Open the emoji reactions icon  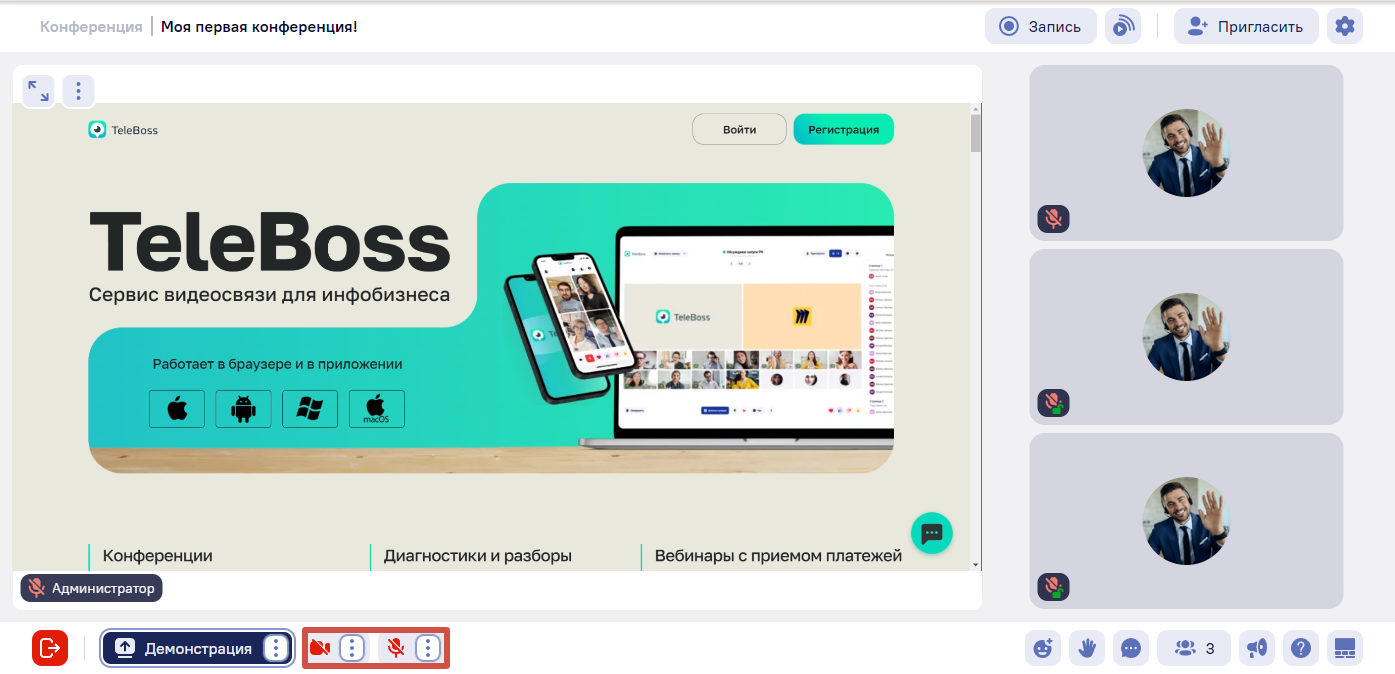(1043, 648)
